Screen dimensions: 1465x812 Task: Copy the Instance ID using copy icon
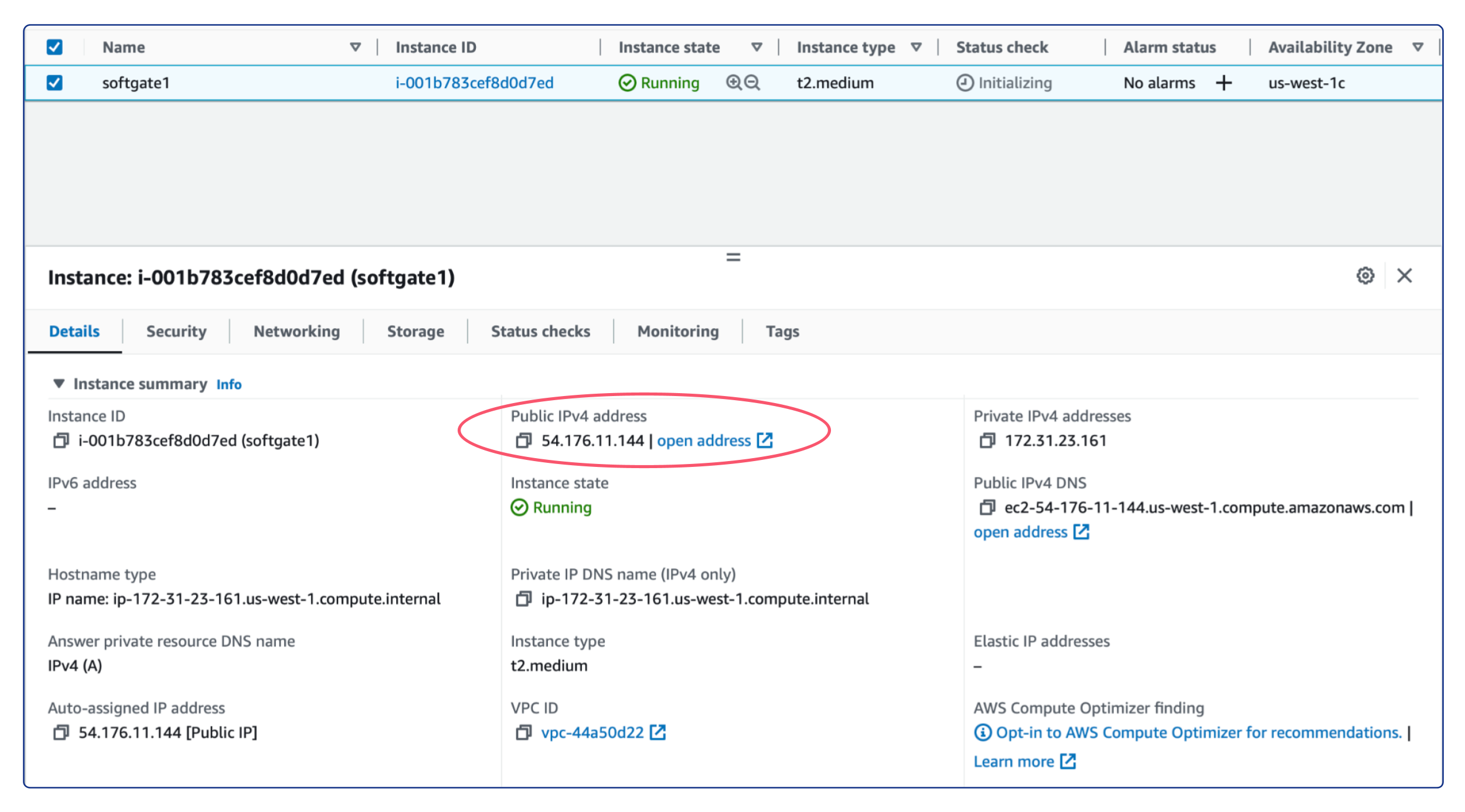(60, 441)
